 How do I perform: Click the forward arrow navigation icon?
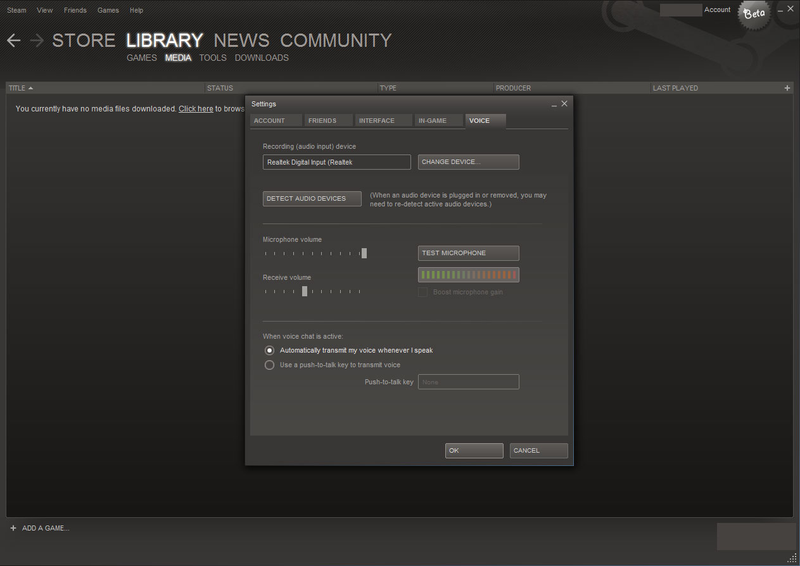click(37, 40)
